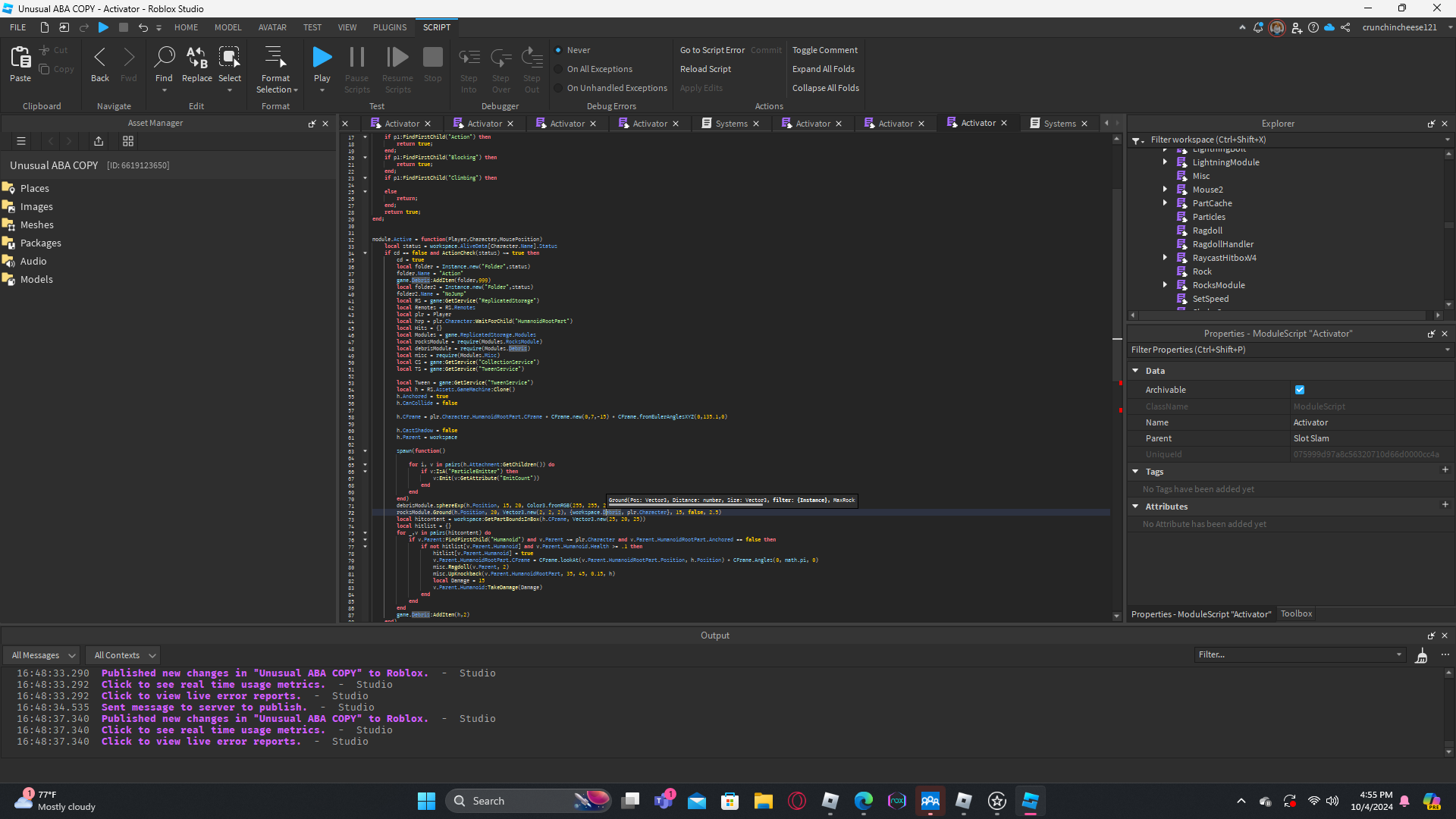
Task: Open the Microsoft Edge taskbar icon
Action: pos(864,801)
